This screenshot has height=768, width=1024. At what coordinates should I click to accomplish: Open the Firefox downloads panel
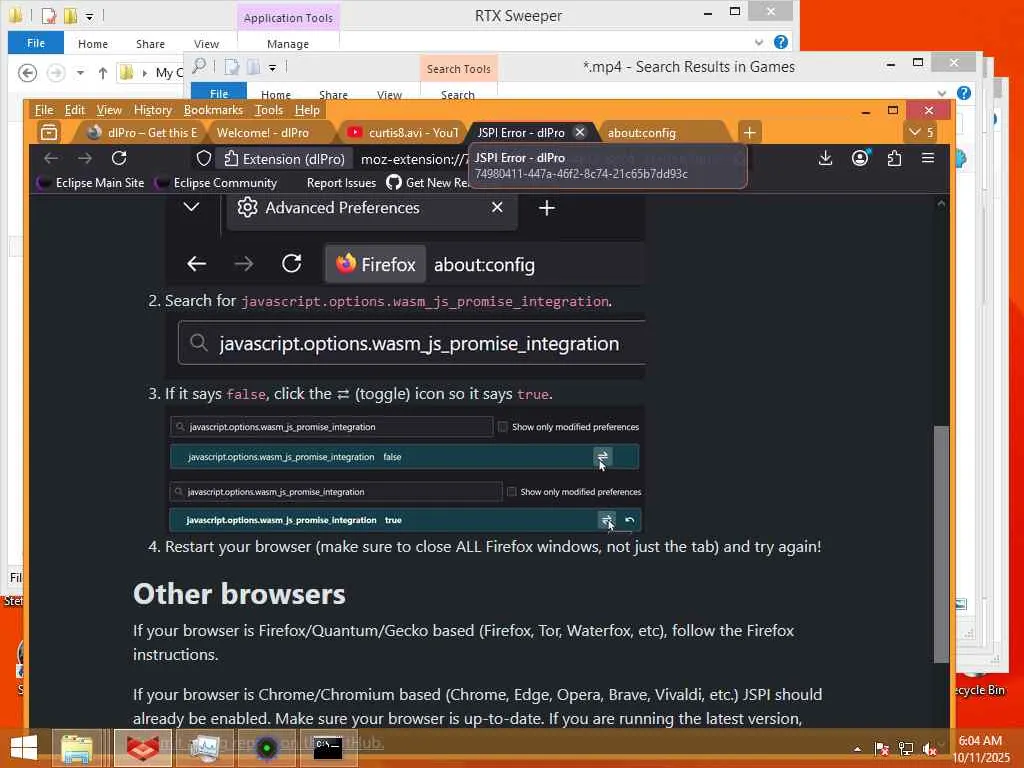tap(825, 158)
